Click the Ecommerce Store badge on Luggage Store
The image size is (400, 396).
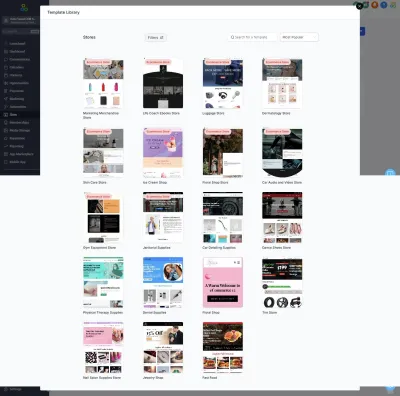tap(217, 62)
